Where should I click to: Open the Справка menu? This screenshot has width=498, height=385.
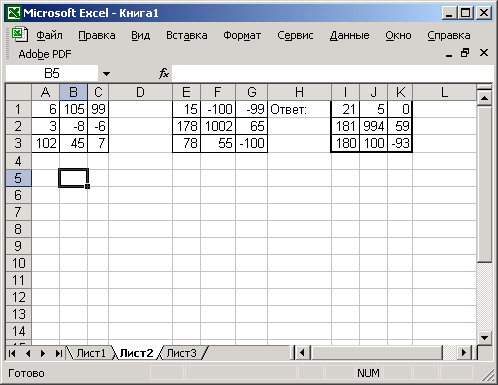(x=449, y=35)
